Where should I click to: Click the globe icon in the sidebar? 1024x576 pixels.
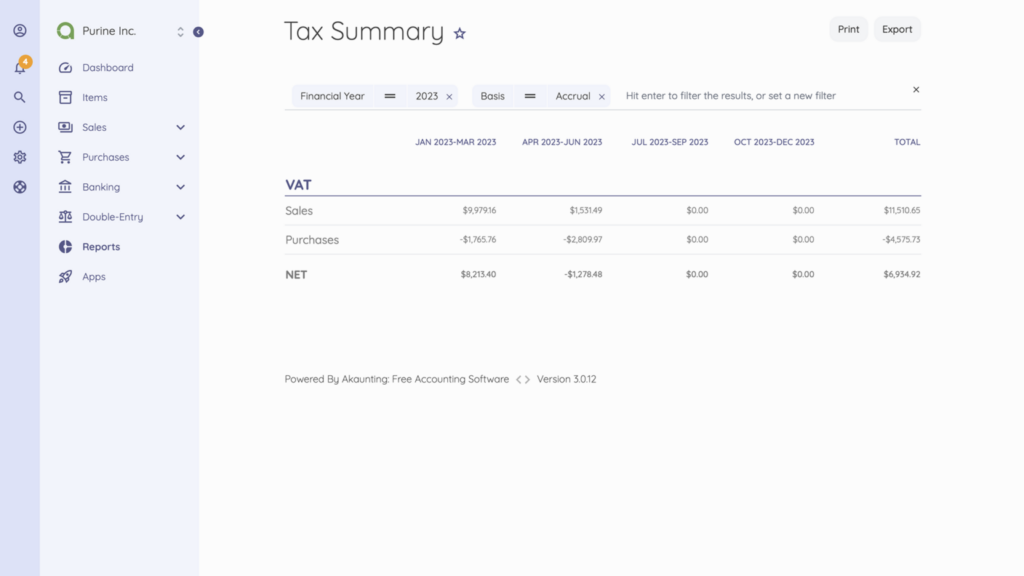pyautogui.click(x=19, y=187)
